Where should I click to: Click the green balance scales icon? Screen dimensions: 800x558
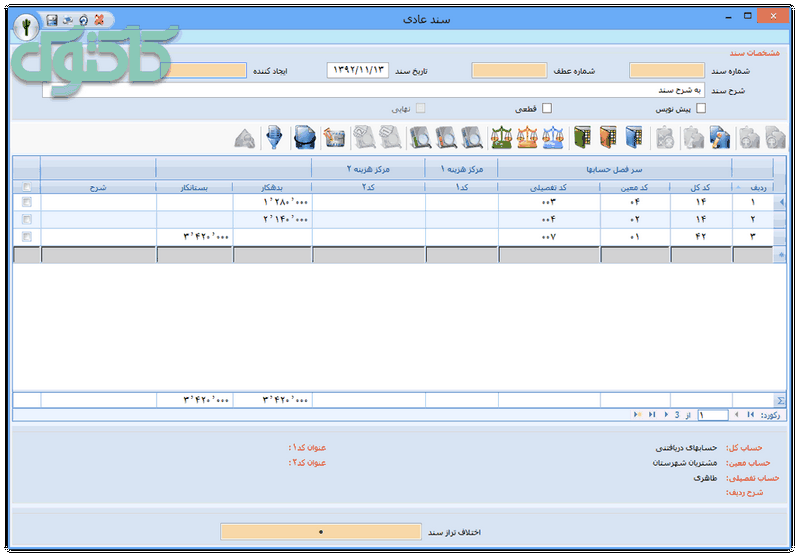[502, 137]
